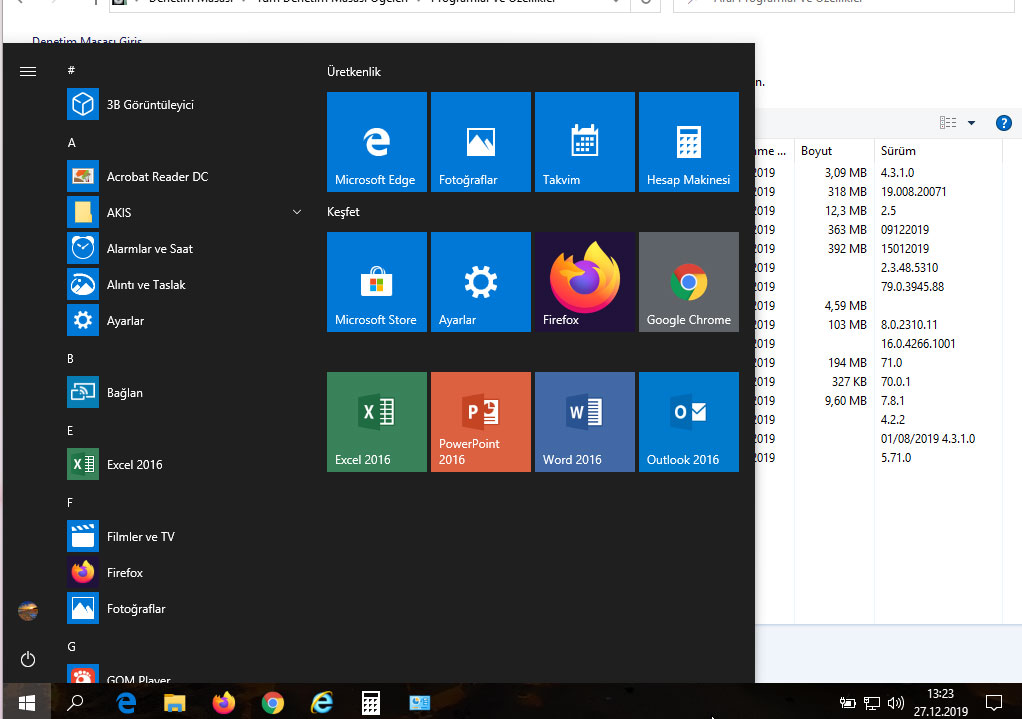Select the Üretkenlik tile group title

tap(354, 72)
